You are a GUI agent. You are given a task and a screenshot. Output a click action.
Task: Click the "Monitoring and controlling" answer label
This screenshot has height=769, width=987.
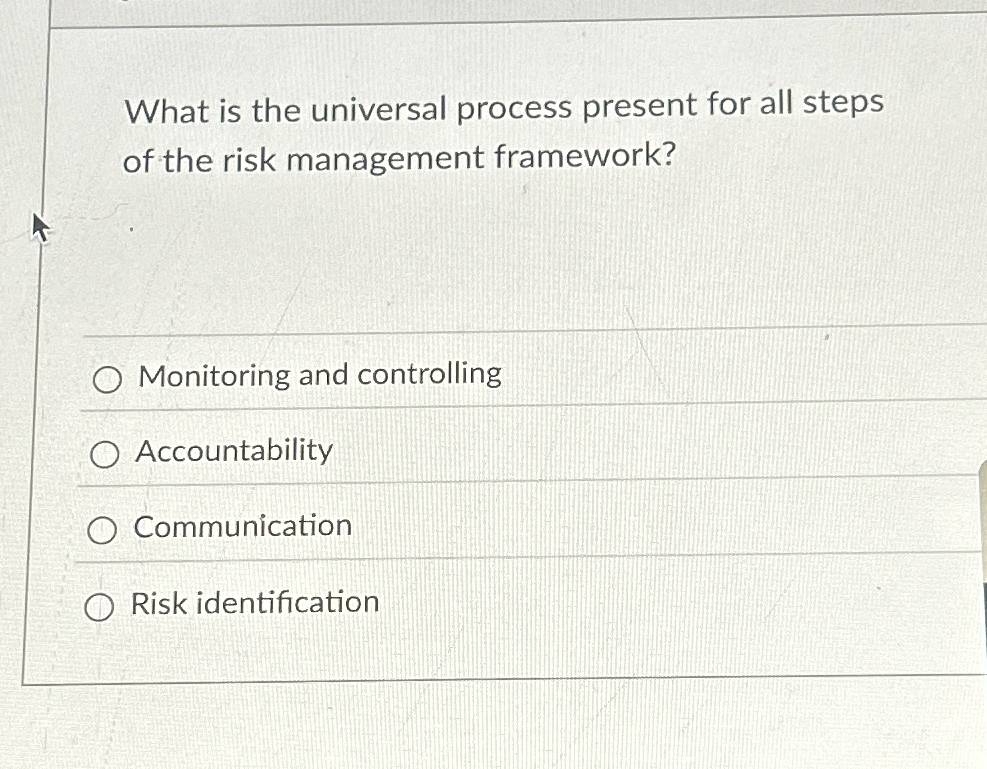(x=320, y=376)
